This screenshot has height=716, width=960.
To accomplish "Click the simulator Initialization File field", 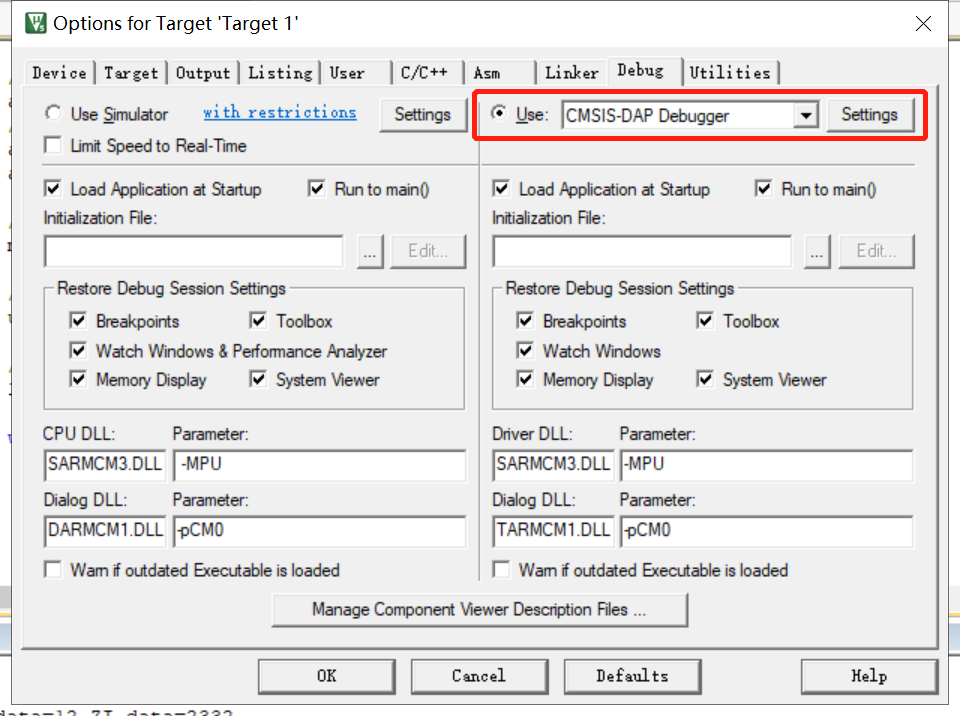I will (x=194, y=252).
